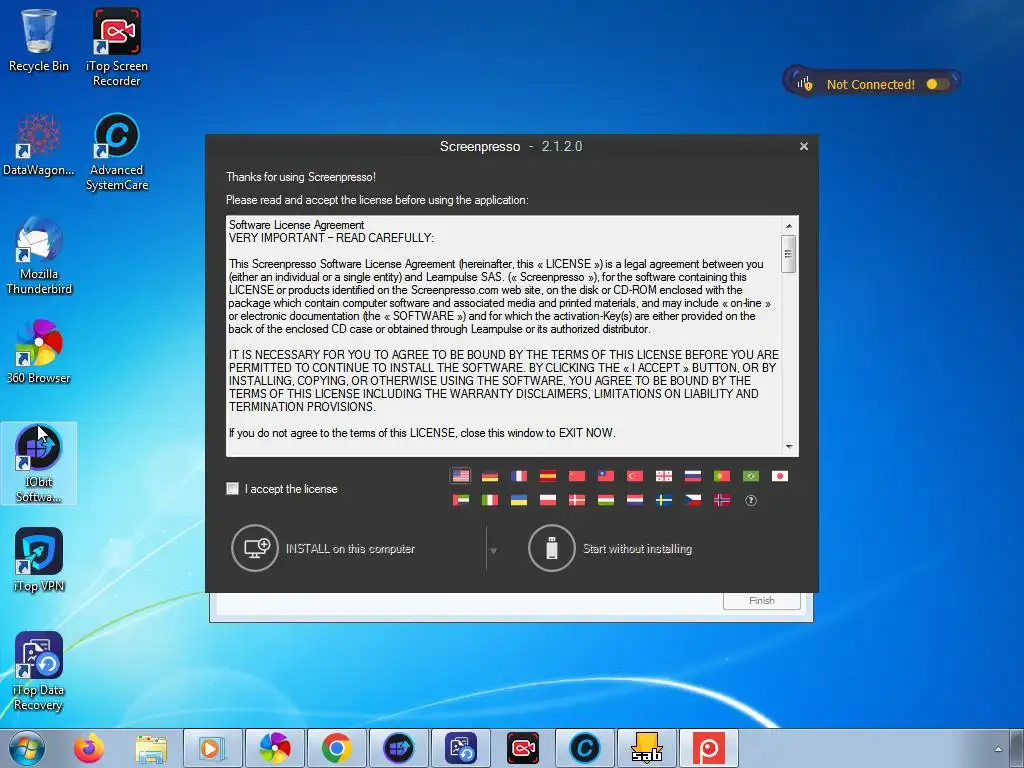Click Start without installing
The height and width of the screenshot is (768, 1024).
click(x=610, y=549)
